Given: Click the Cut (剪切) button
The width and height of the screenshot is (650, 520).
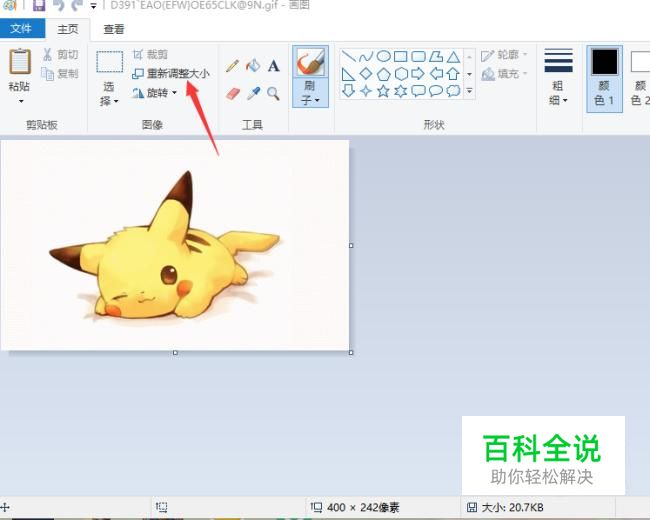Looking at the screenshot, I should click(61, 54).
